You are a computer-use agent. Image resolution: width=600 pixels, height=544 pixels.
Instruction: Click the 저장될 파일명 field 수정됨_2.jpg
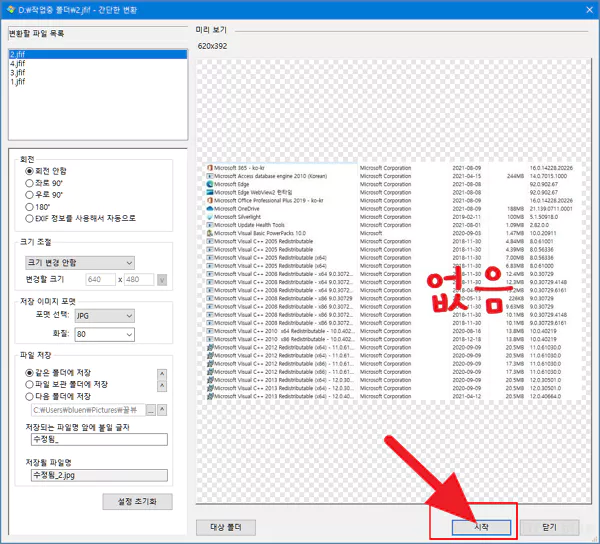99,476
